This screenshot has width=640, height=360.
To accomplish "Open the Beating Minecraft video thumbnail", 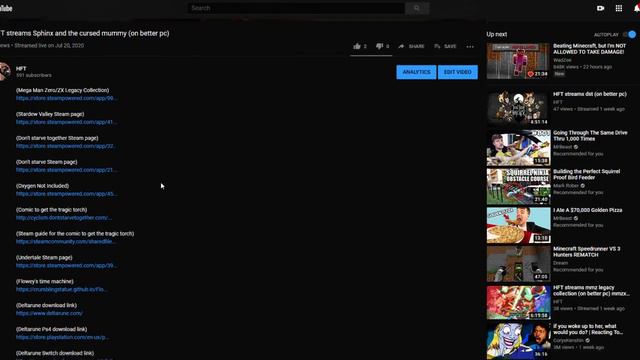I will point(518,61).
